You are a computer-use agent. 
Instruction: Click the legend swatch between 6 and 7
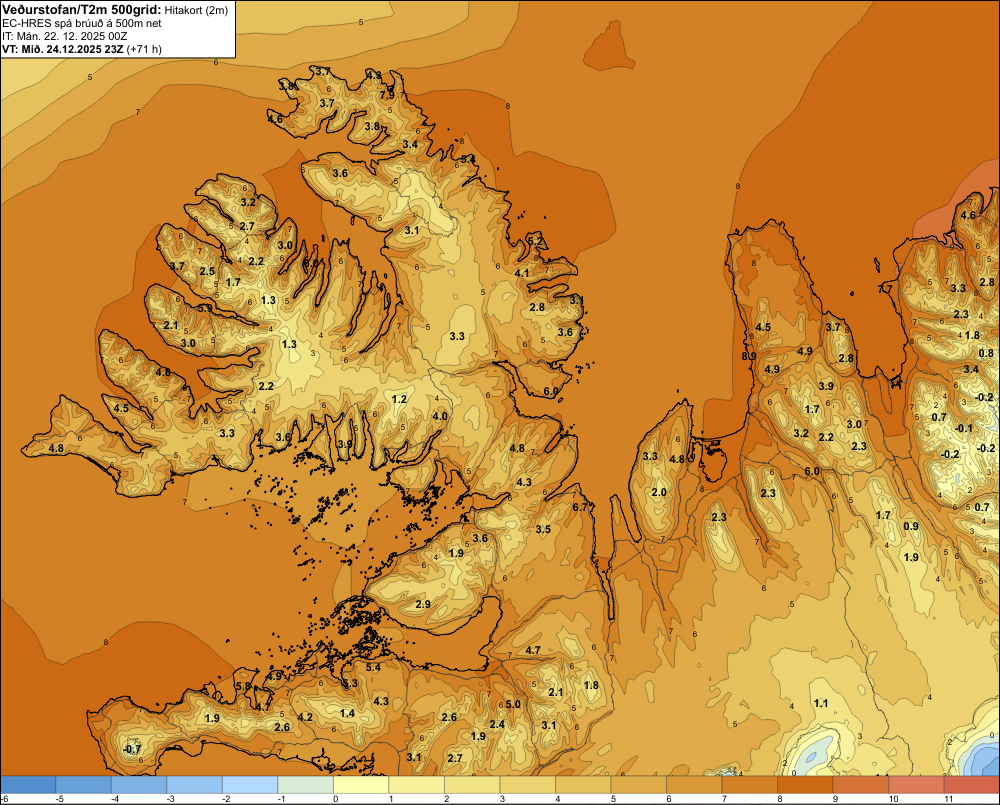point(694,785)
